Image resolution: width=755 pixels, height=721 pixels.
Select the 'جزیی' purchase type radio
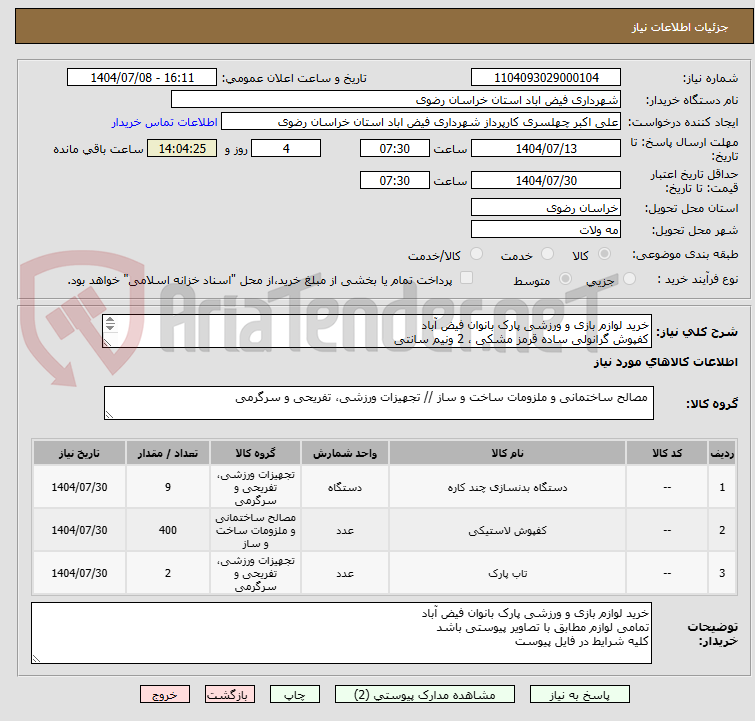tap(629, 278)
